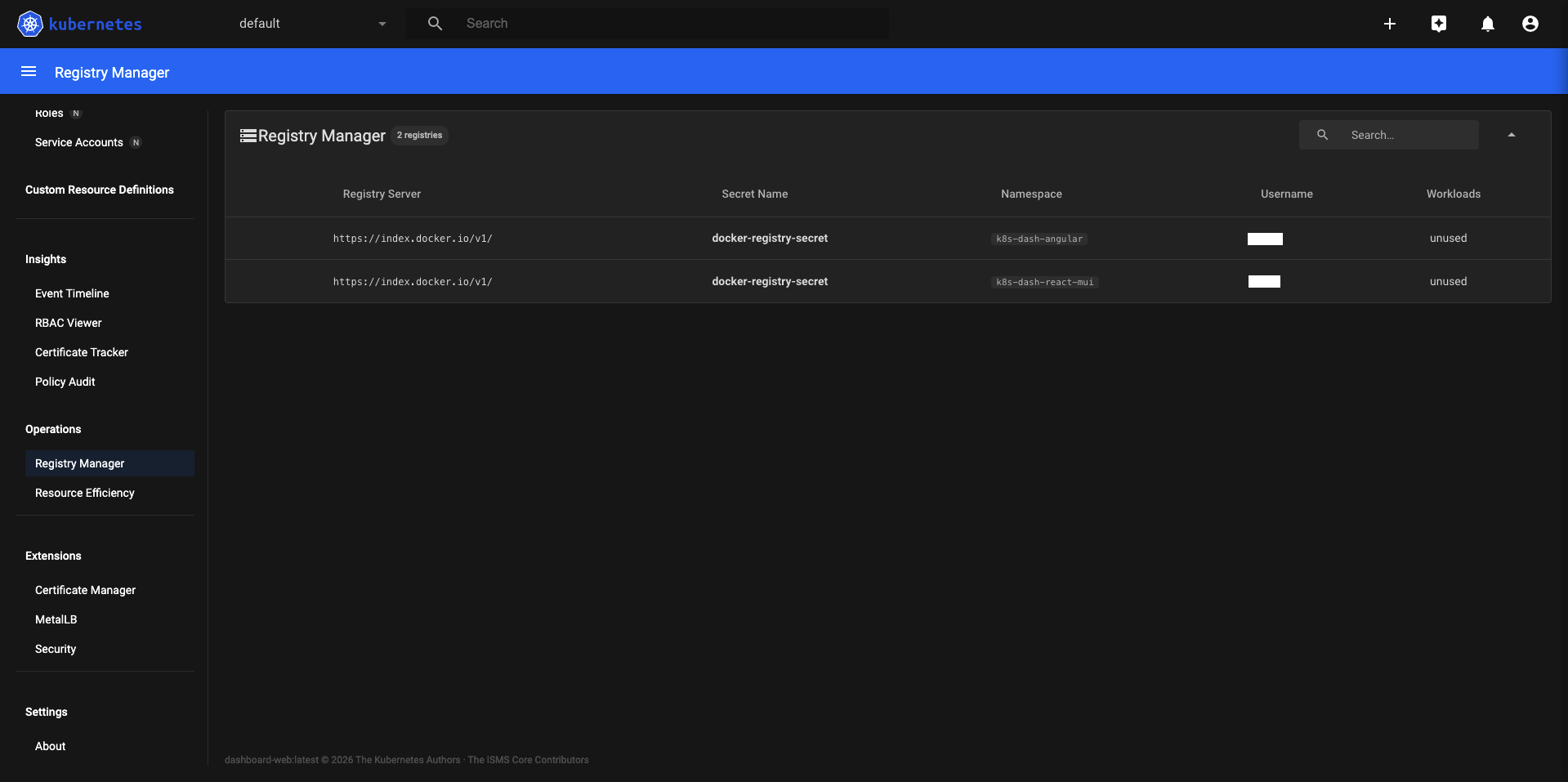
Task: Click the Extensions section heading
Action: [x=53, y=556]
